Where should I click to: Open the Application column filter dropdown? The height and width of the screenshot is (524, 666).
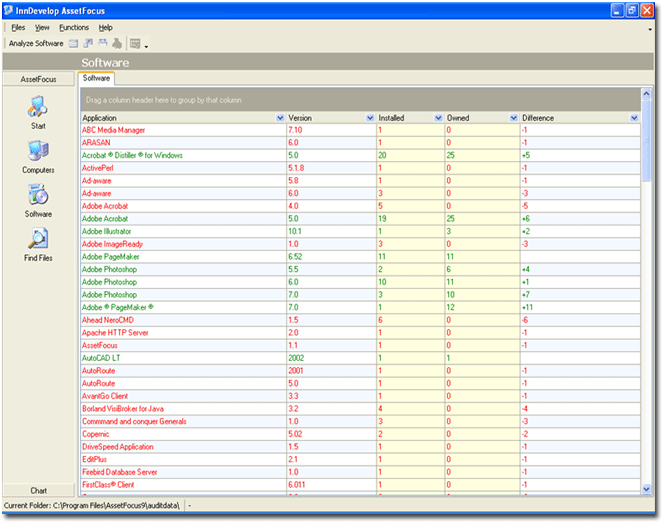(280, 118)
